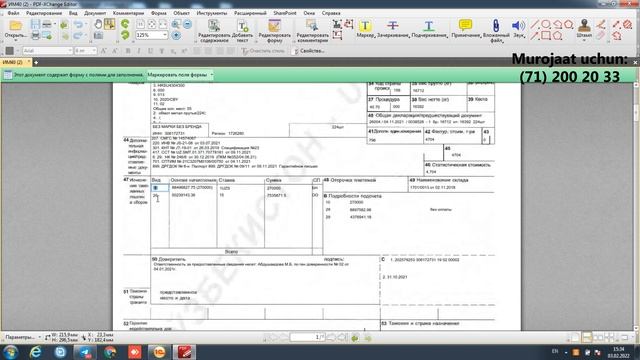Click the Snapshot camera tool

tap(98, 36)
